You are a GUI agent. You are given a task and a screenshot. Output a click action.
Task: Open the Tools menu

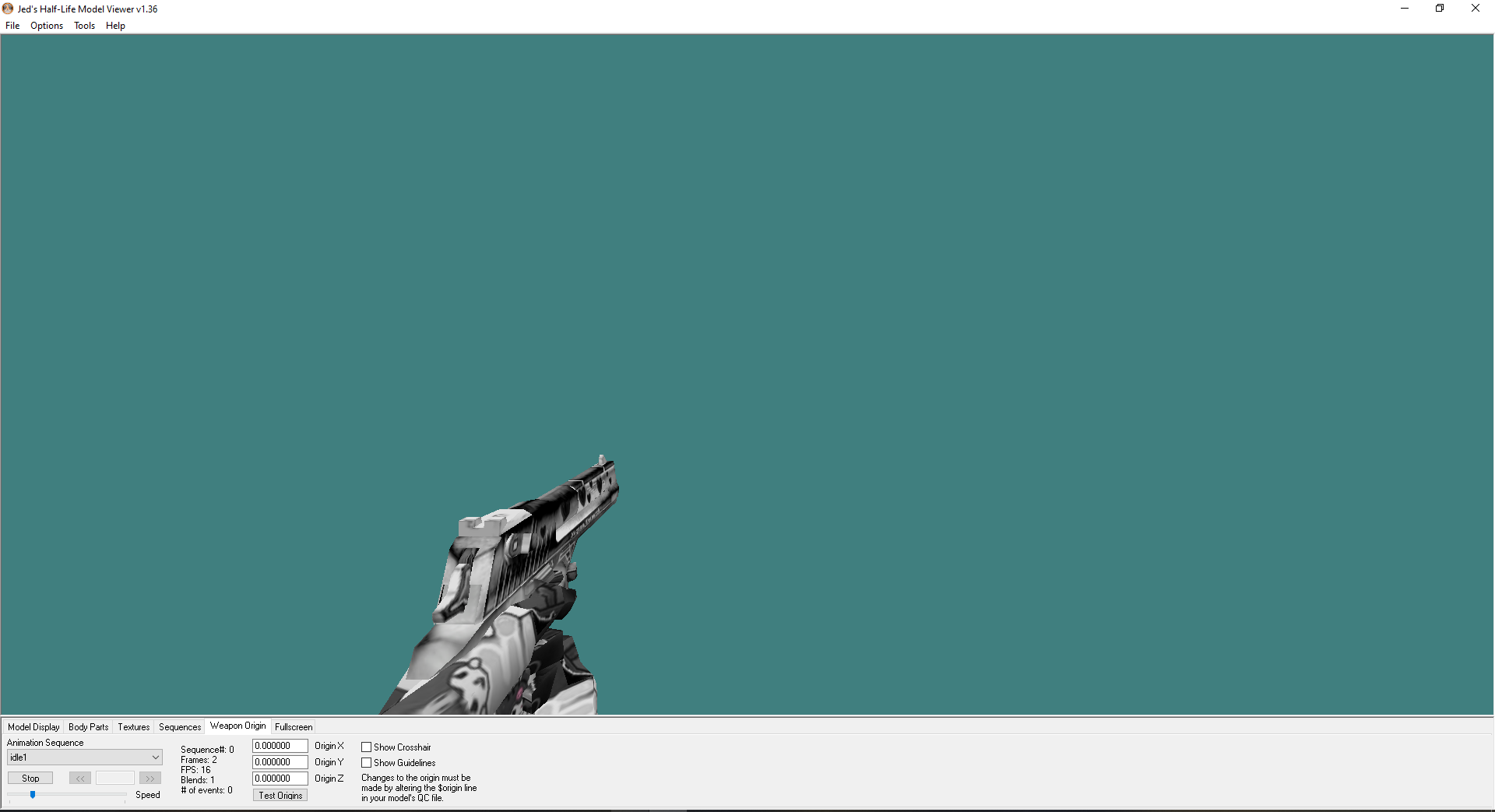coord(84,26)
